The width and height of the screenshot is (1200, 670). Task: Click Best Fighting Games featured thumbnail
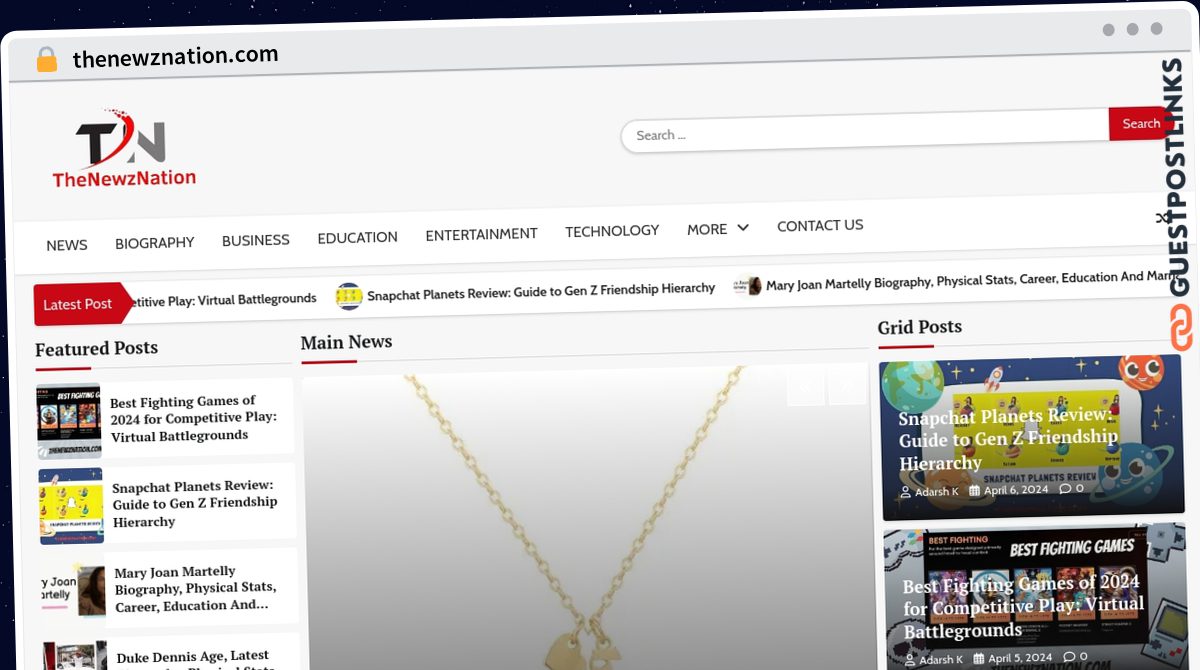click(69, 421)
